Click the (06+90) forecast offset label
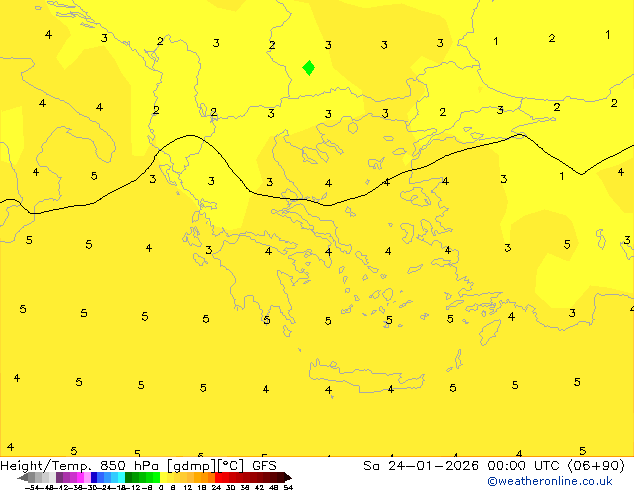This screenshot has height=490, width=634. point(594,465)
